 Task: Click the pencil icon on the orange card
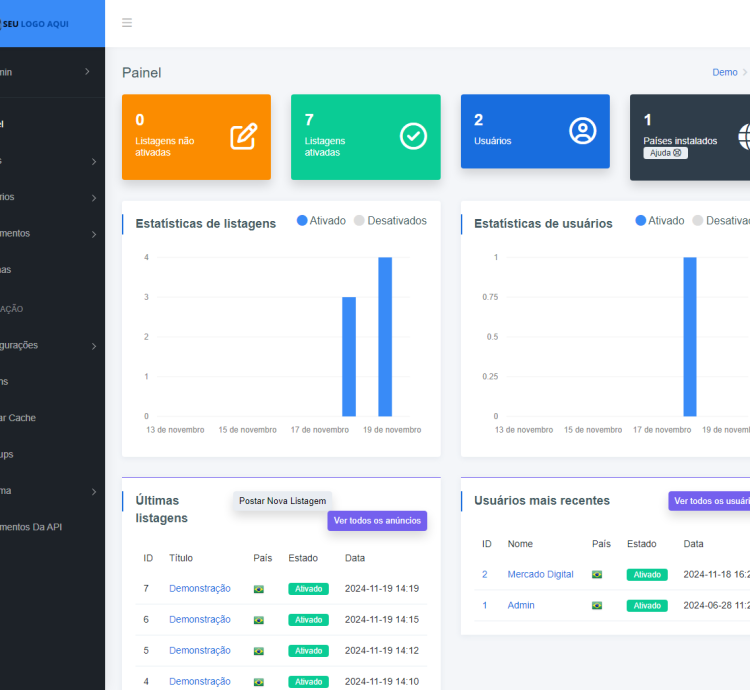click(243, 137)
